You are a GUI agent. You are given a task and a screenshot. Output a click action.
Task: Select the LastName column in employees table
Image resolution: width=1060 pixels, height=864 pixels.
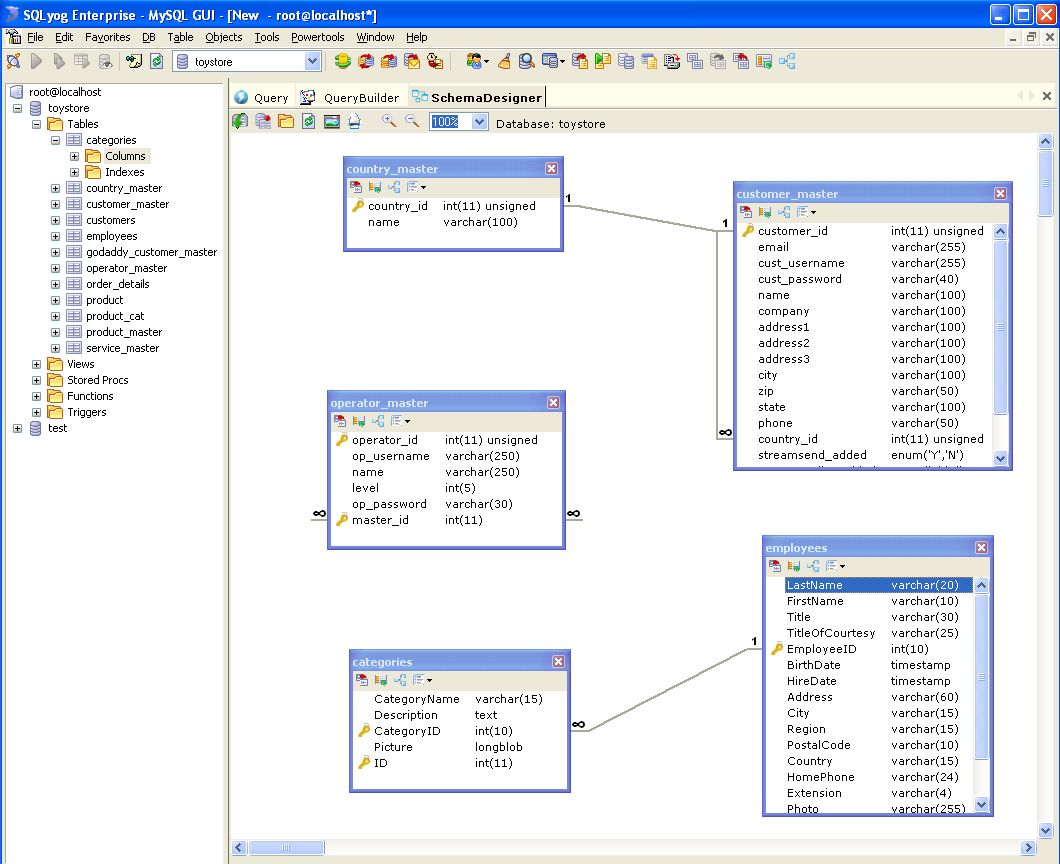click(836, 585)
